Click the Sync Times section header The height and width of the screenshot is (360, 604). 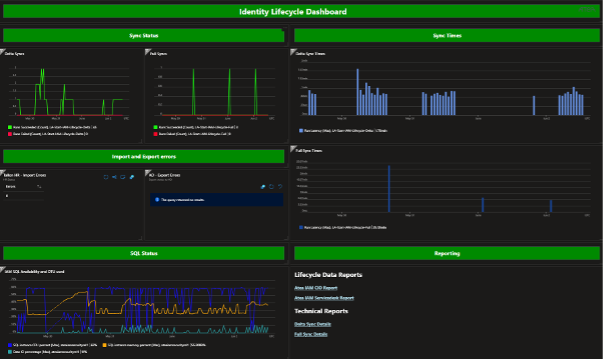pos(447,35)
